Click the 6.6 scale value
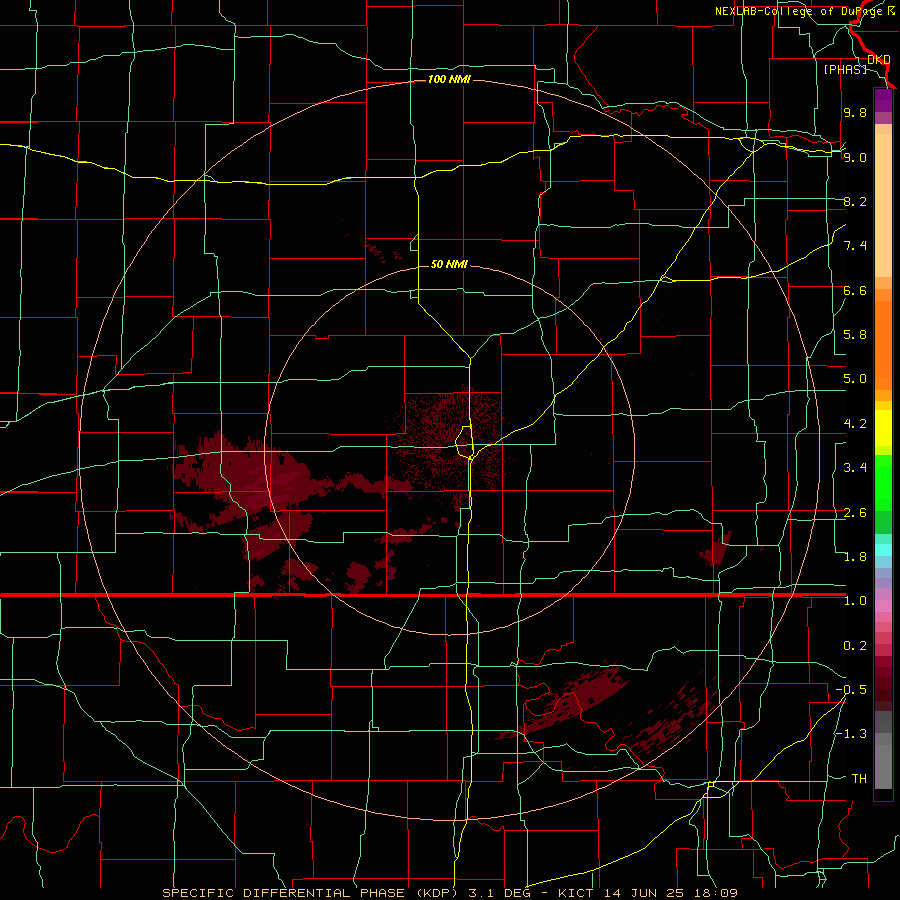900x900 pixels. pyautogui.click(x=855, y=290)
